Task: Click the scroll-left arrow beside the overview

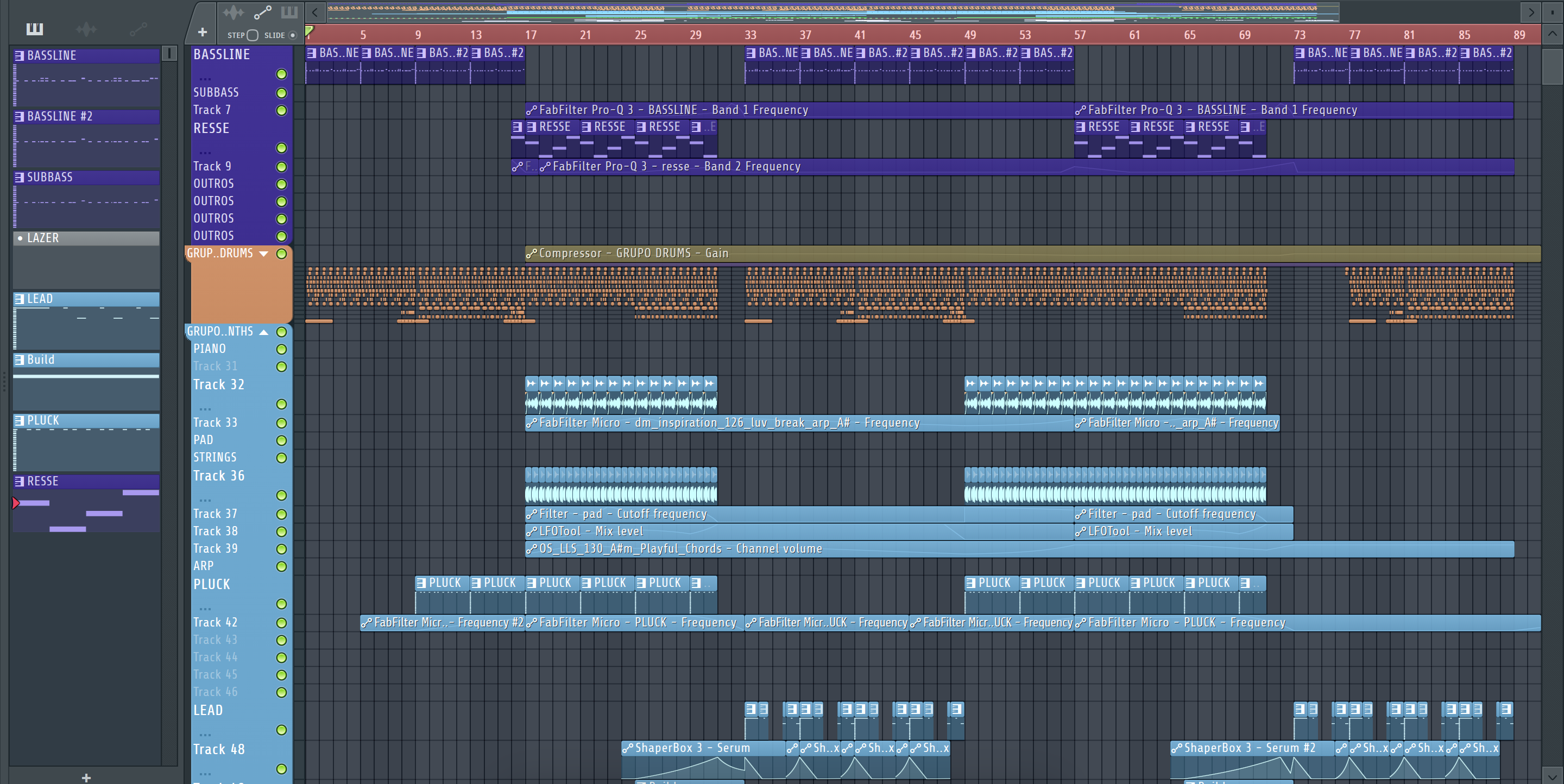Action: 314,12
